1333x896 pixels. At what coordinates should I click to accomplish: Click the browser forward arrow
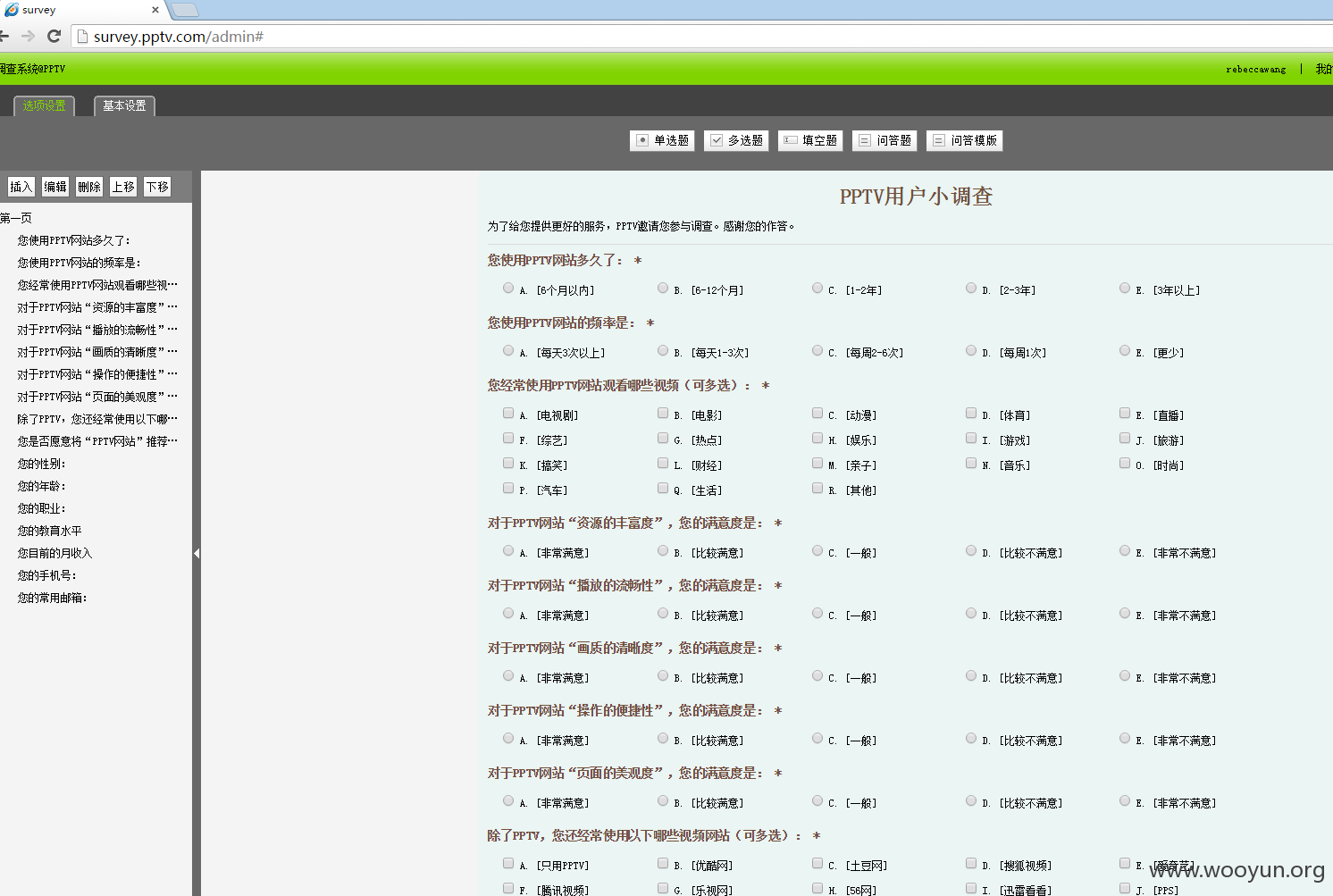[x=28, y=36]
